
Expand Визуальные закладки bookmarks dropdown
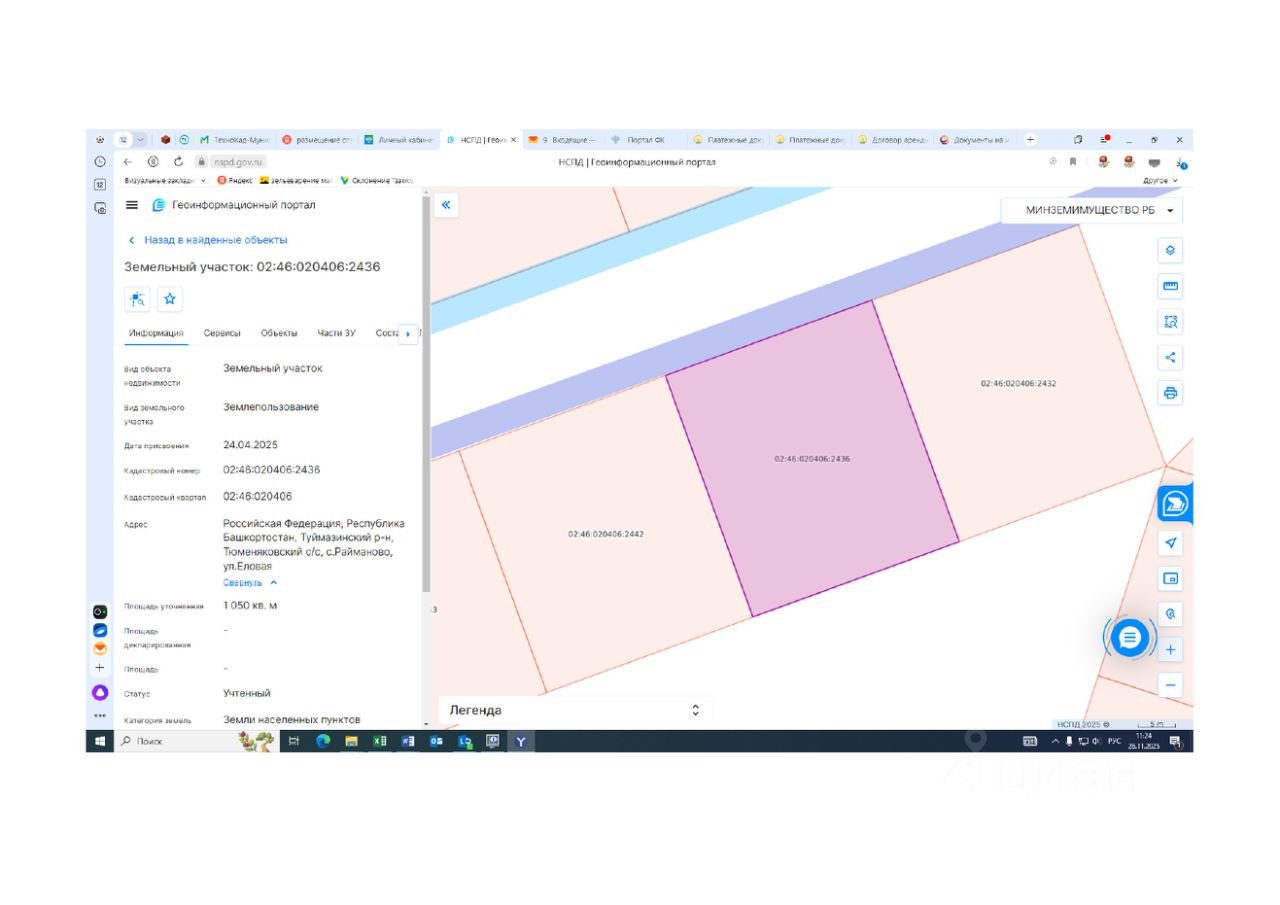(165, 180)
